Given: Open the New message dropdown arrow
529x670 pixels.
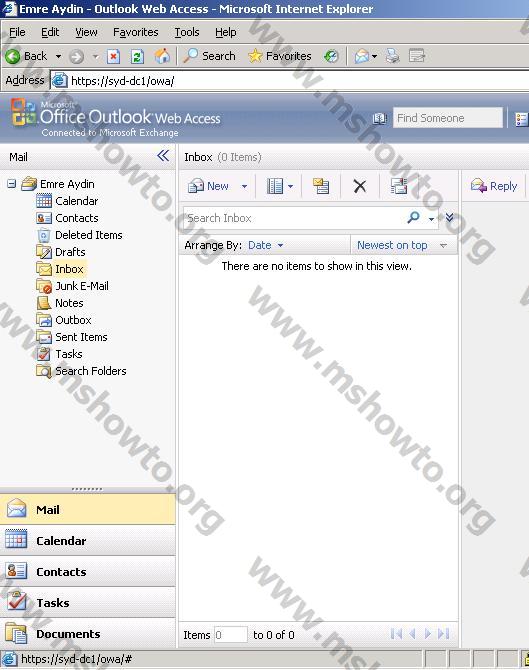Looking at the screenshot, I should coord(244,186).
